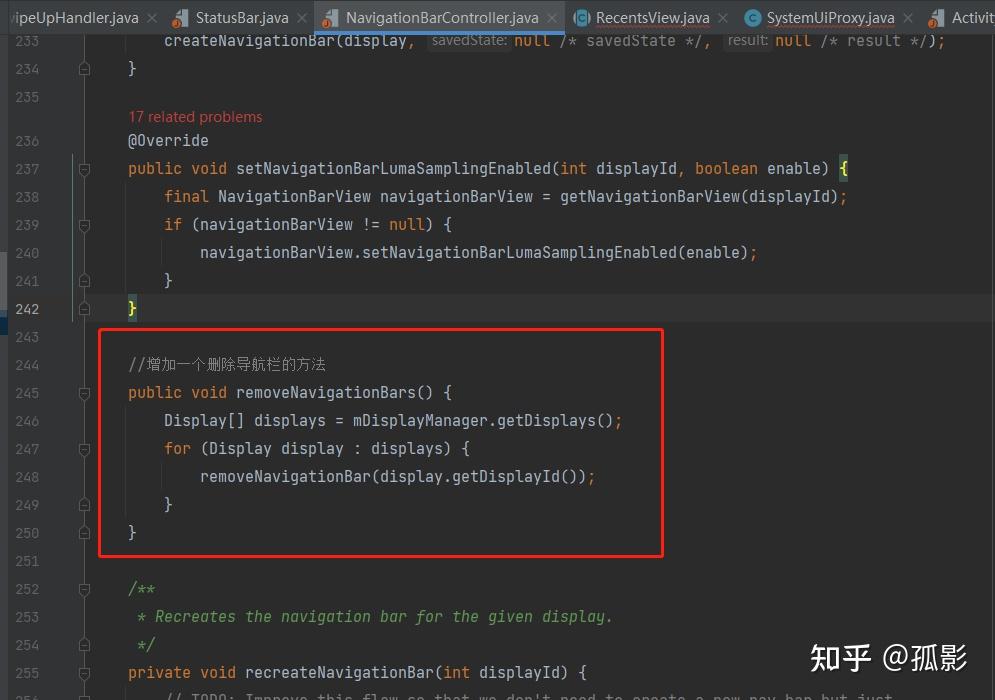Click the closing brace on line 242

132,308
